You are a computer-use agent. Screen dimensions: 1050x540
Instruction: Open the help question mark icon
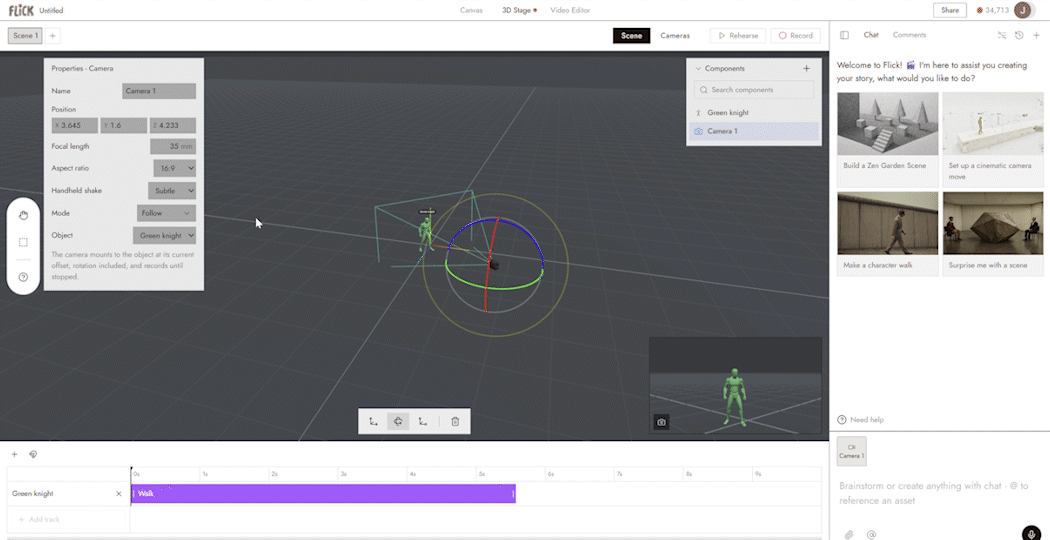point(23,277)
